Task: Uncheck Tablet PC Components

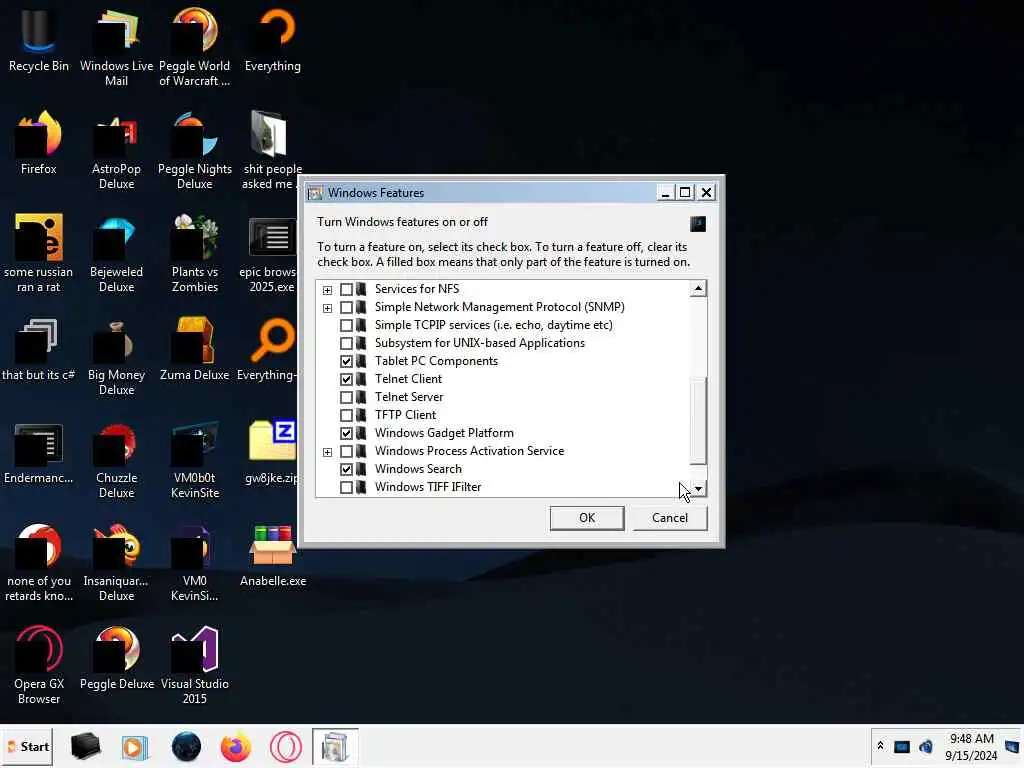Action: (x=346, y=361)
